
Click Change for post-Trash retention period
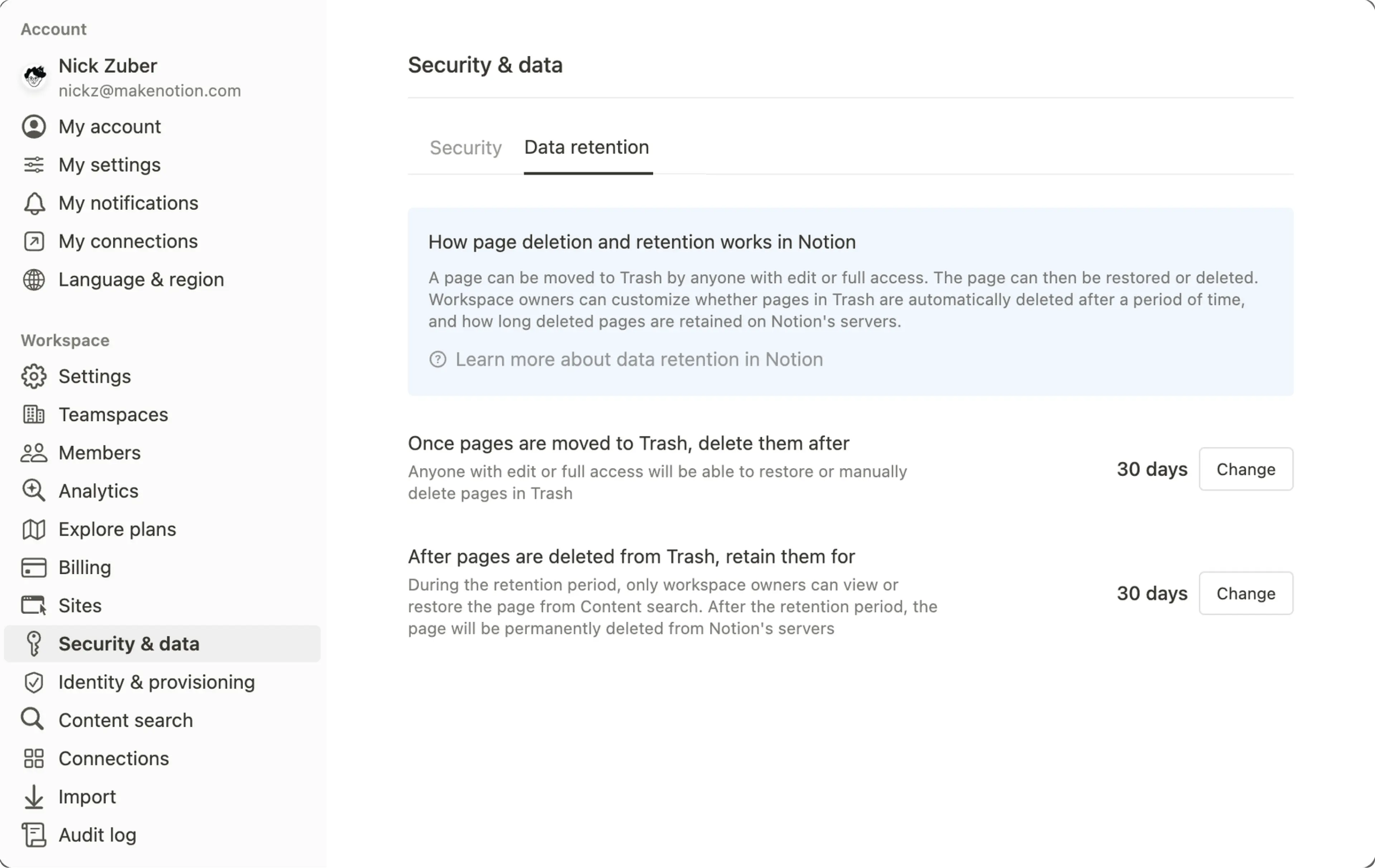coord(1245,593)
